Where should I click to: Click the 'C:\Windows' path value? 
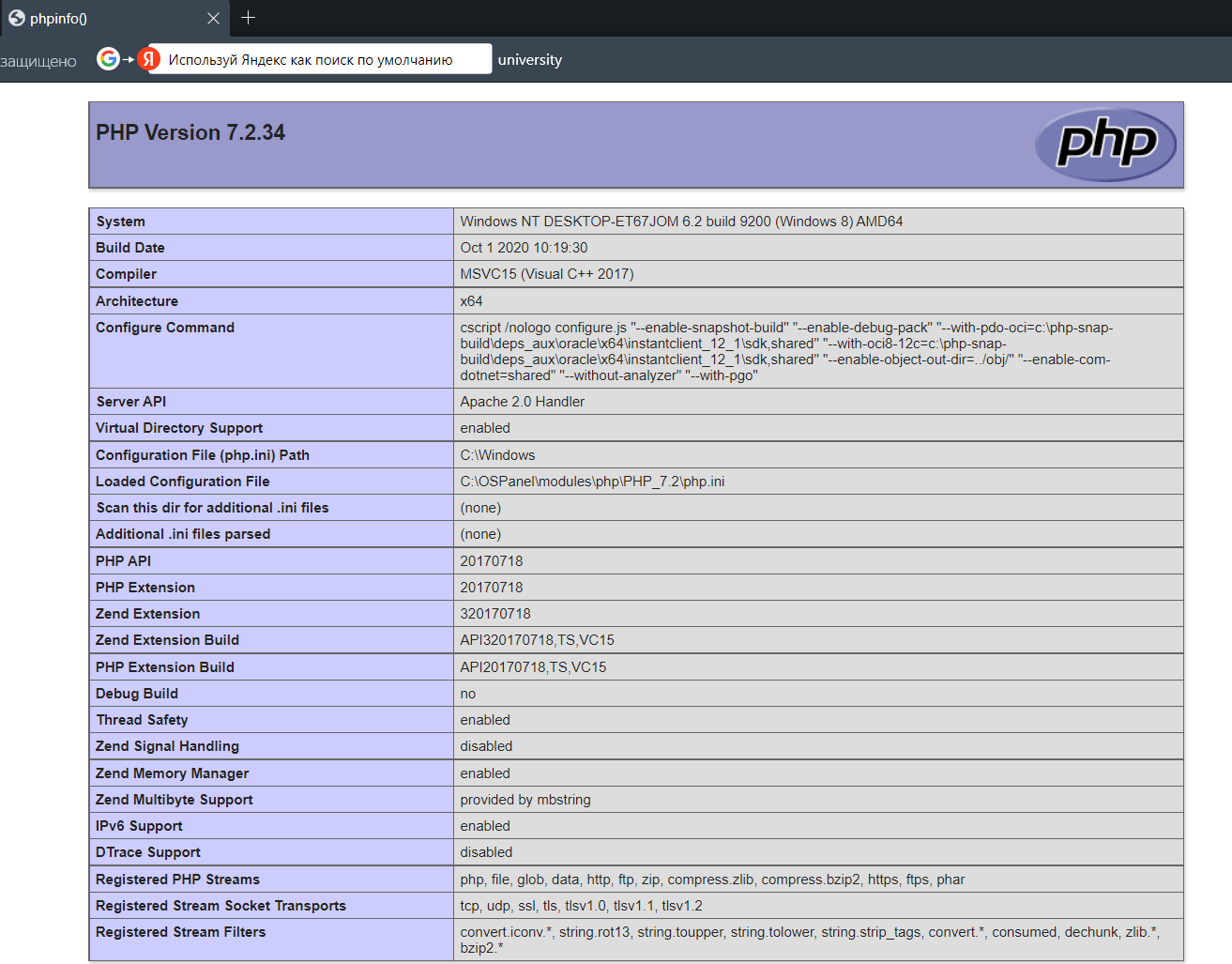point(497,455)
